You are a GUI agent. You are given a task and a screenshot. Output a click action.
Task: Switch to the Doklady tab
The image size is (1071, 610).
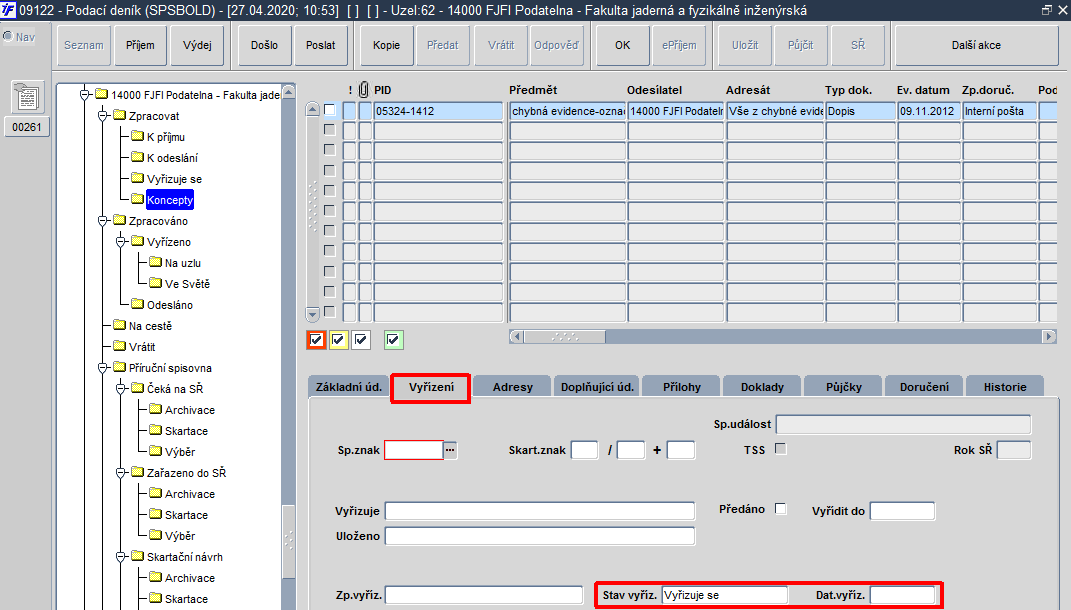762,387
